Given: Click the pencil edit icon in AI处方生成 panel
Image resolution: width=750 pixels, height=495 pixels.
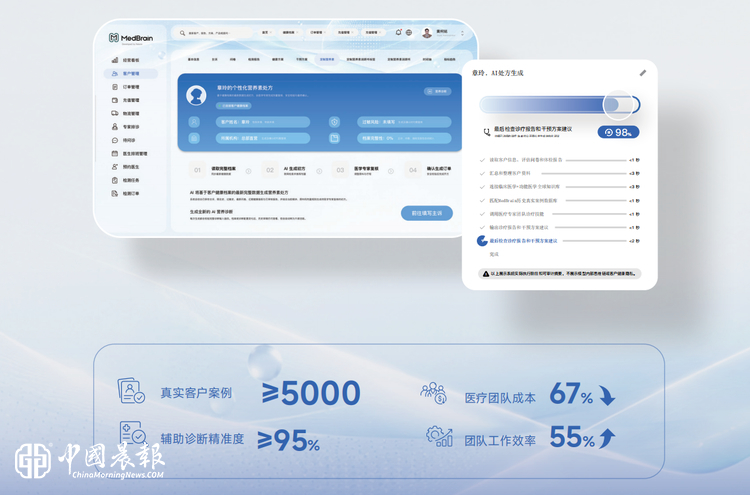Looking at the screenshot, I should pos(643,73).
